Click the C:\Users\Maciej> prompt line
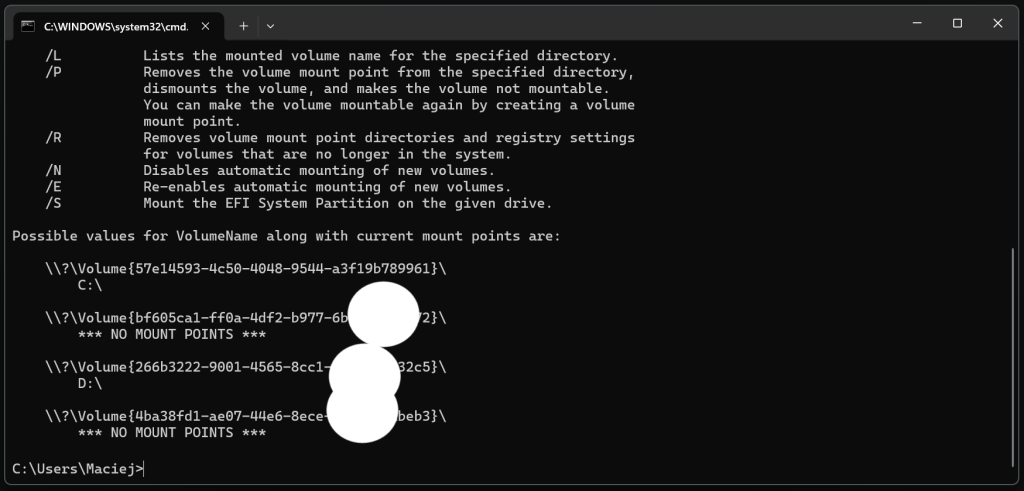1024x491 pixels. pos(78,468)
